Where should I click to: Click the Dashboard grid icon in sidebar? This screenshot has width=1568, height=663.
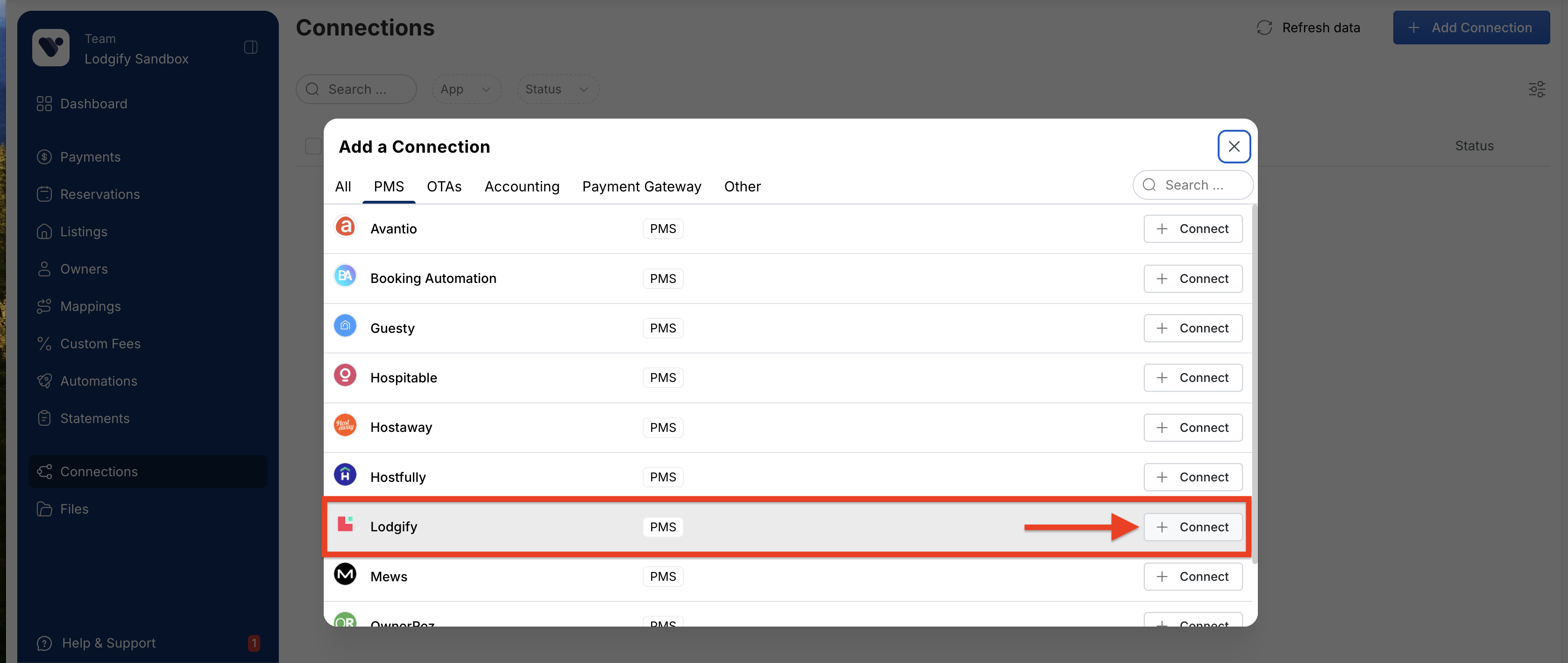[44, 104]
